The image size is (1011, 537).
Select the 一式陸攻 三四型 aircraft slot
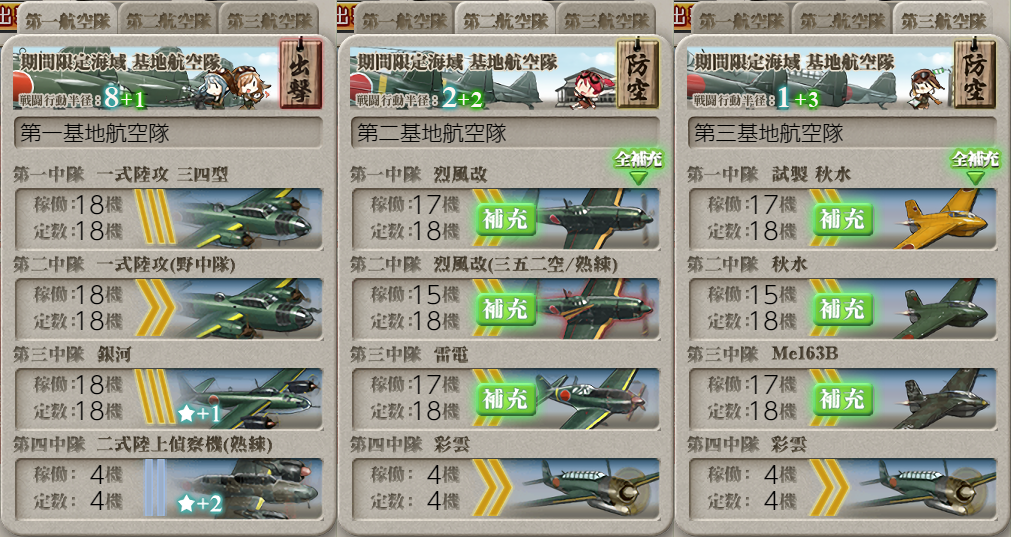point(168,219)
